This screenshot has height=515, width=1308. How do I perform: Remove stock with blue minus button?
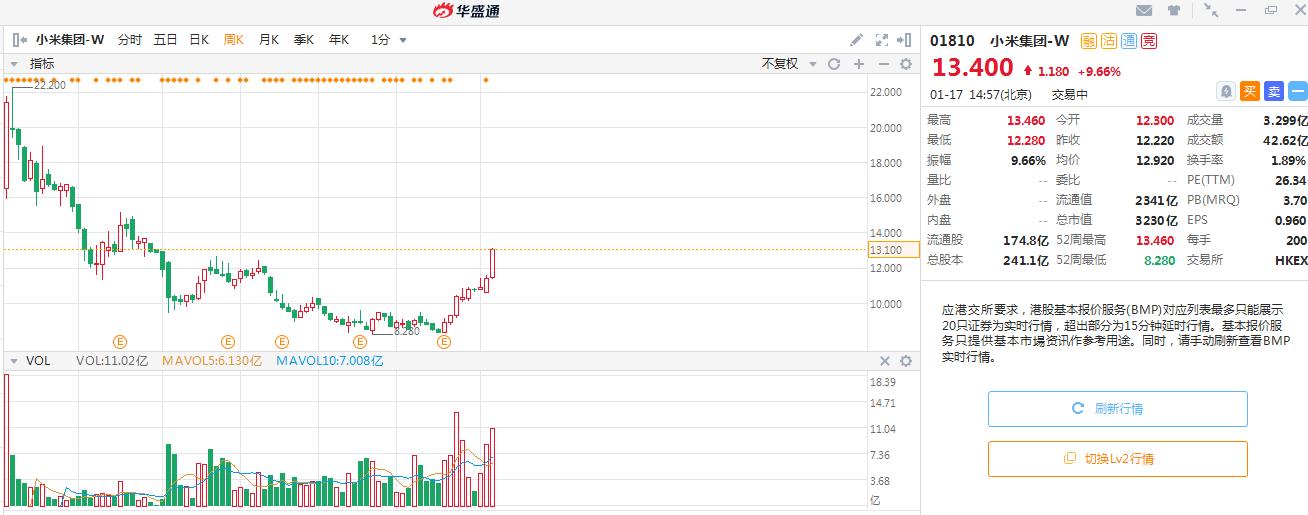(1297, 91)
